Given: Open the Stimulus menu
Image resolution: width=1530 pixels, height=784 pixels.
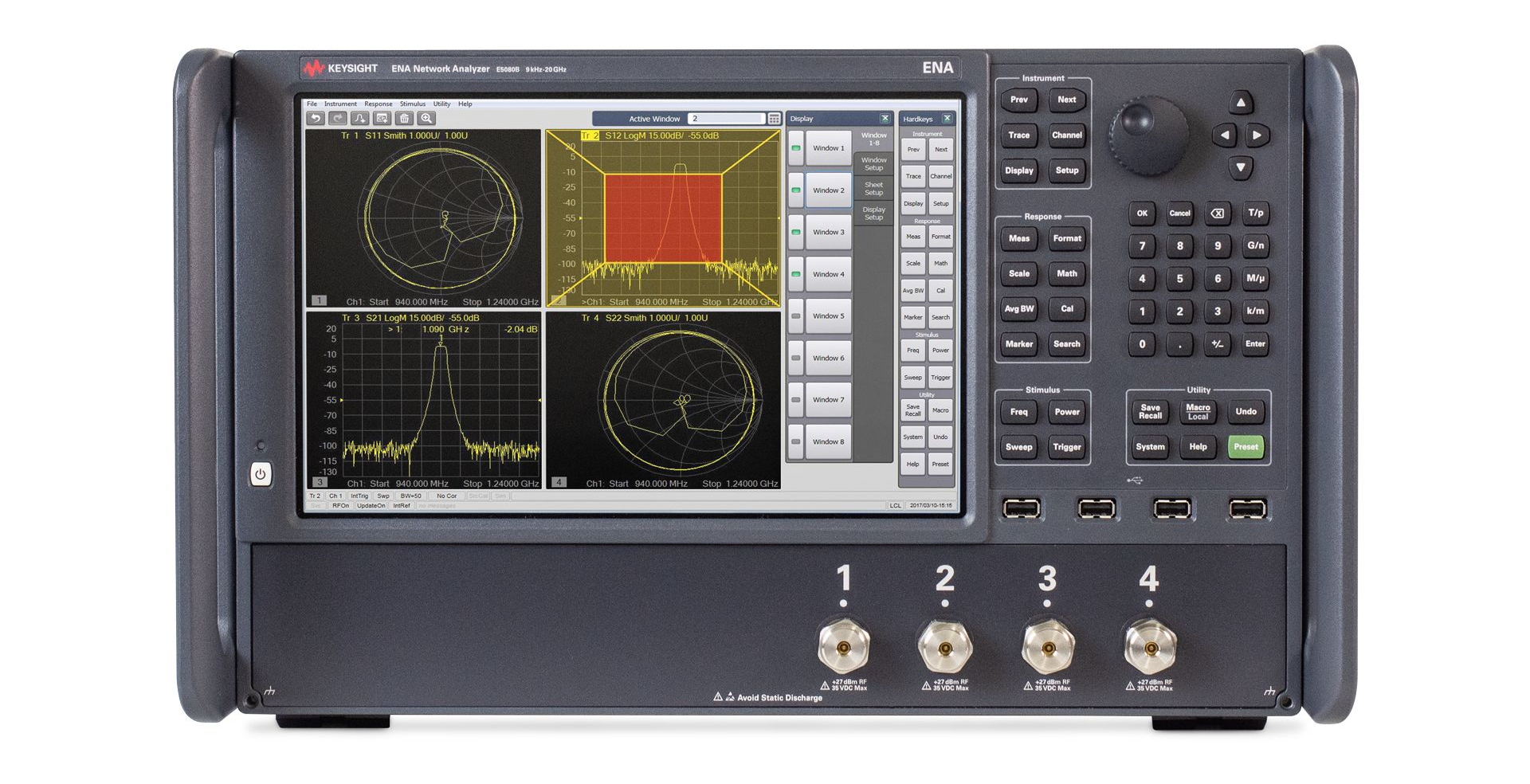Looking at the screenshot, I should tap(413, 104).
